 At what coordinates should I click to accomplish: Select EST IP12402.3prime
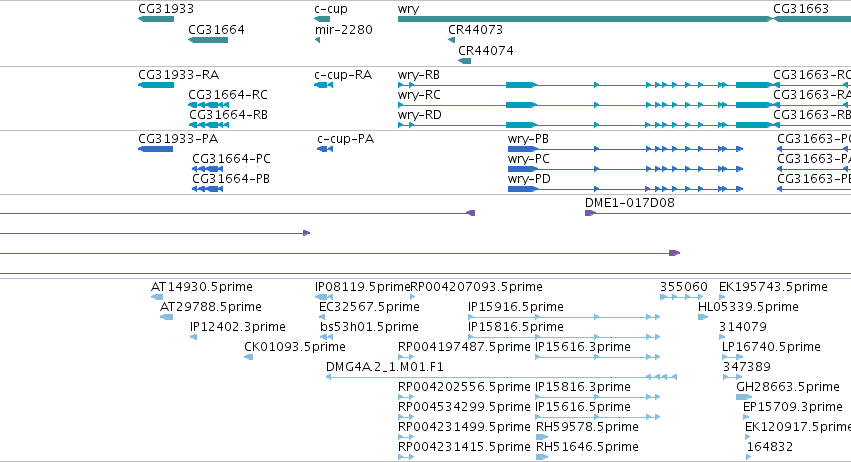[193, 337]
